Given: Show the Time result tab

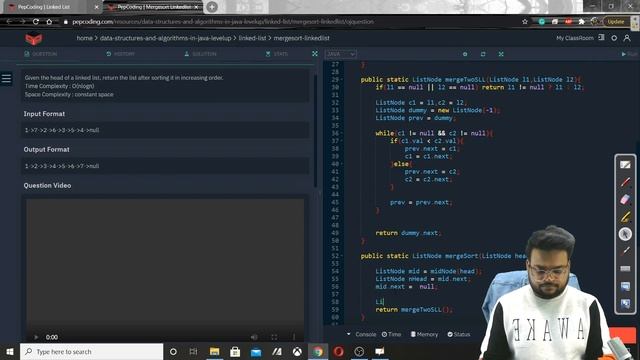Looking at the screenshot, I should point(391,334).
